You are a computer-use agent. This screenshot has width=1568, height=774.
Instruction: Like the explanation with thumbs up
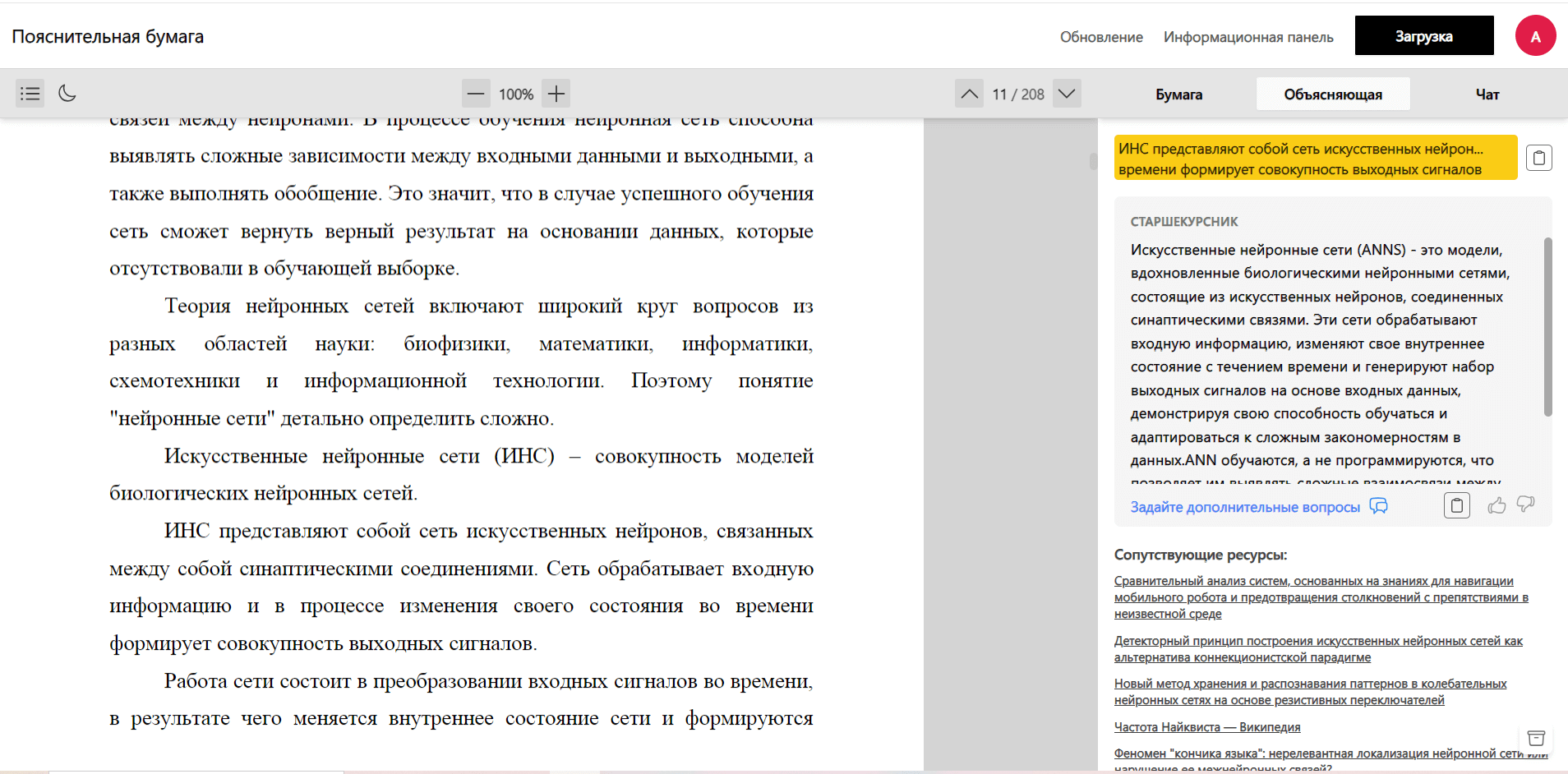click(1497, 505)
